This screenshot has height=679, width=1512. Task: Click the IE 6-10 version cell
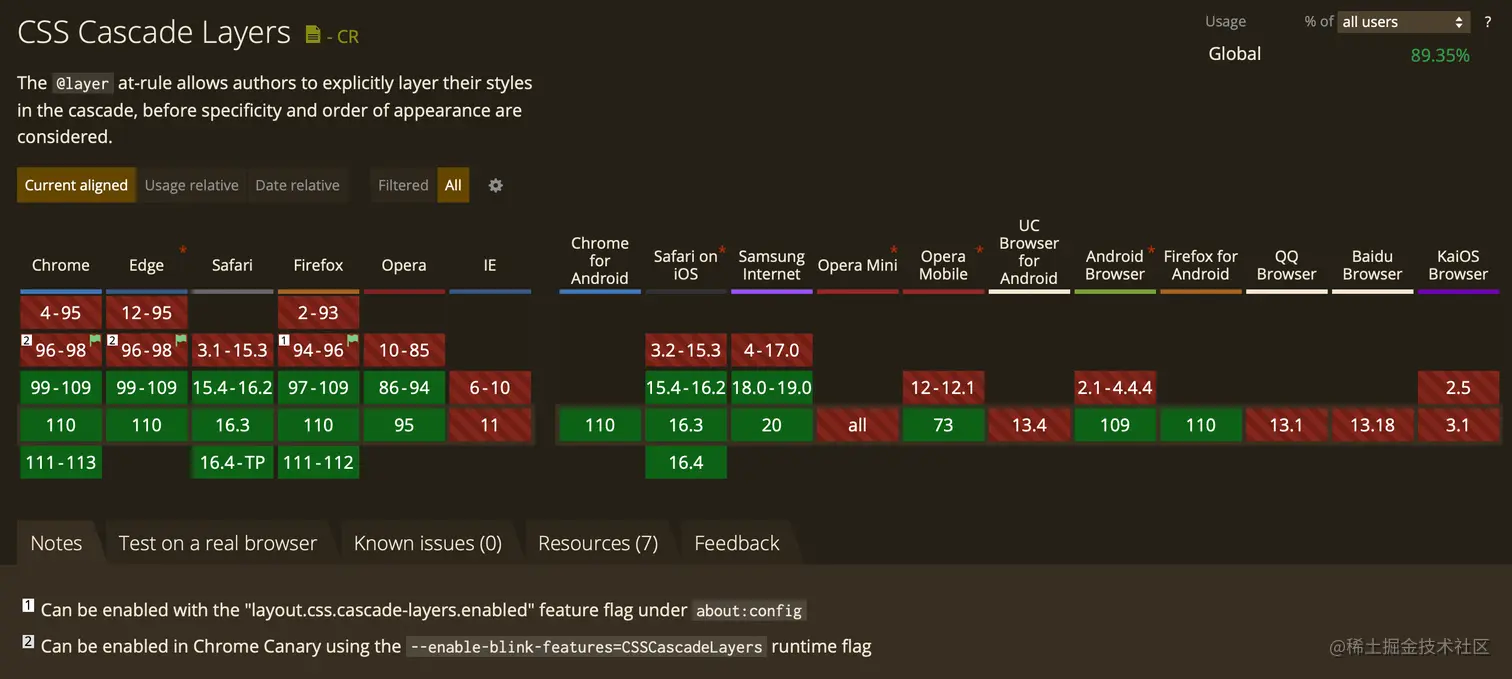tap(490, 388)
